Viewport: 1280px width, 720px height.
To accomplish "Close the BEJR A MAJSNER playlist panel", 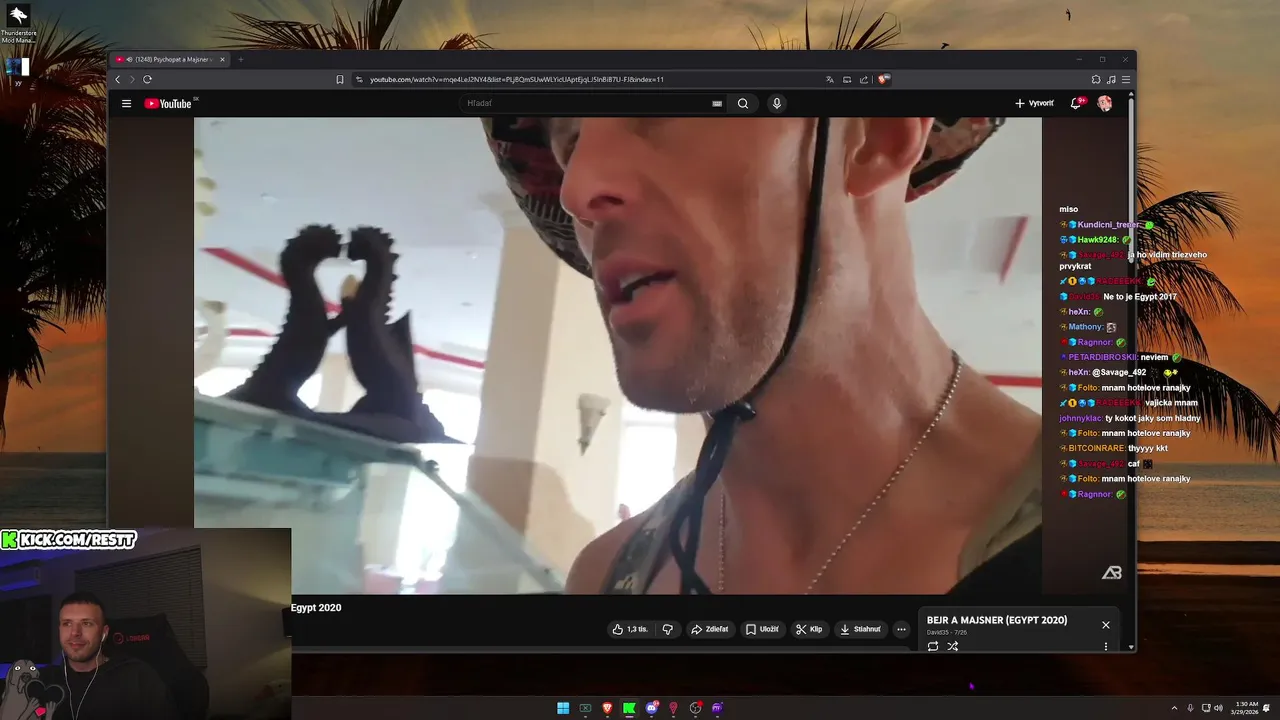I will click(x=1106, y=625).
